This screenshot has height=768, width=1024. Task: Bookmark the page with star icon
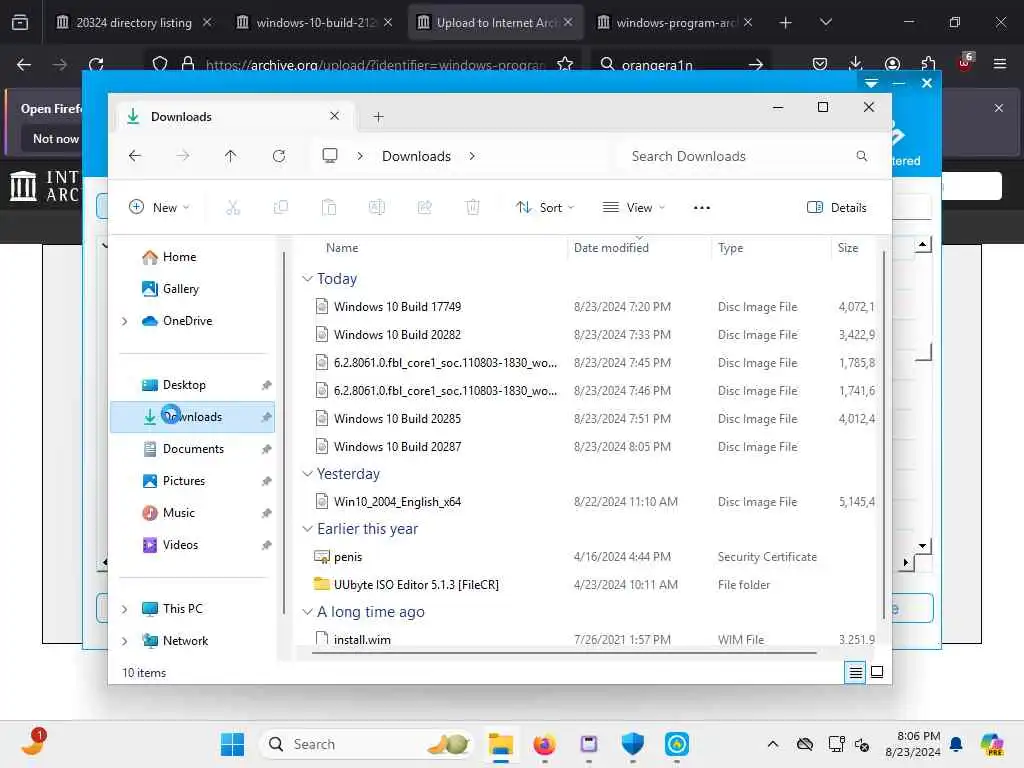click(x=565, y=64)
